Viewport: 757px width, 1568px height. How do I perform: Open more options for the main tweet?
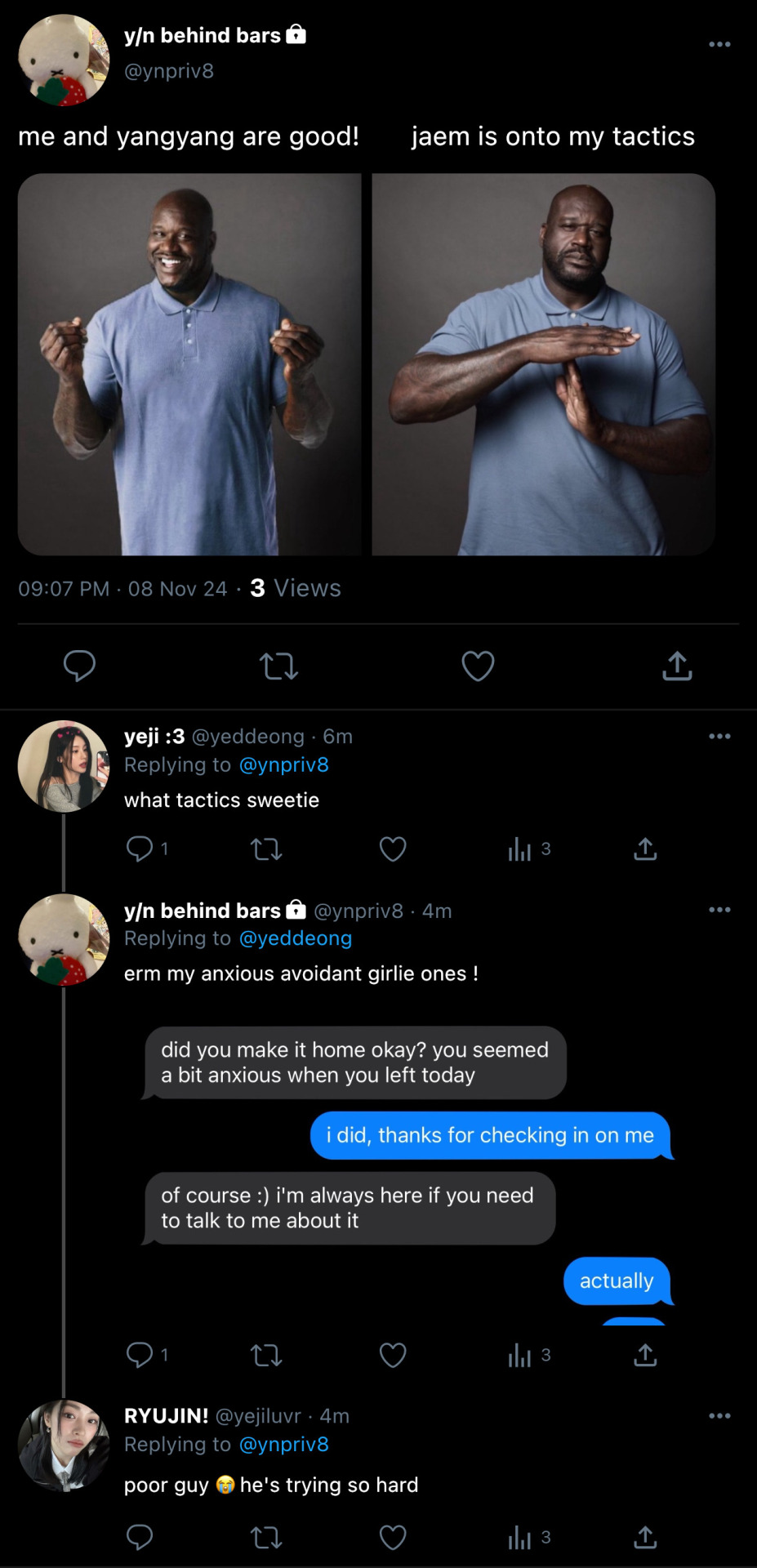pyautogui.click(x=719, y=44)
